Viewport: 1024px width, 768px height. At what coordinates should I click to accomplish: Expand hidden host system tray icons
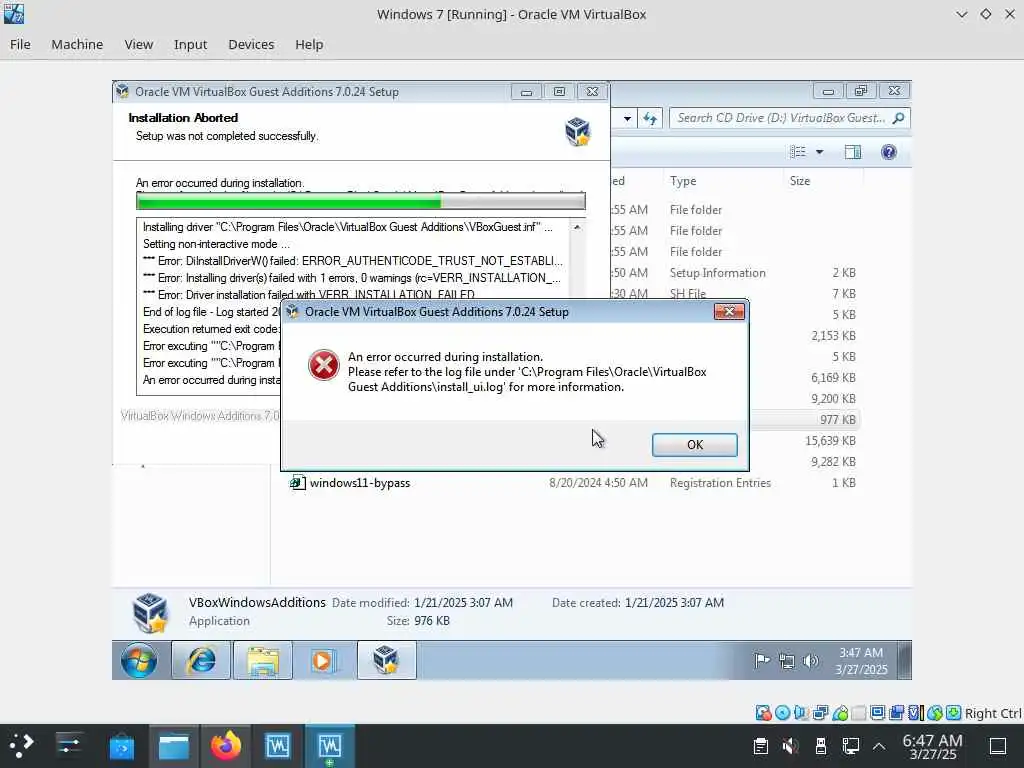(x=879, y=746)
